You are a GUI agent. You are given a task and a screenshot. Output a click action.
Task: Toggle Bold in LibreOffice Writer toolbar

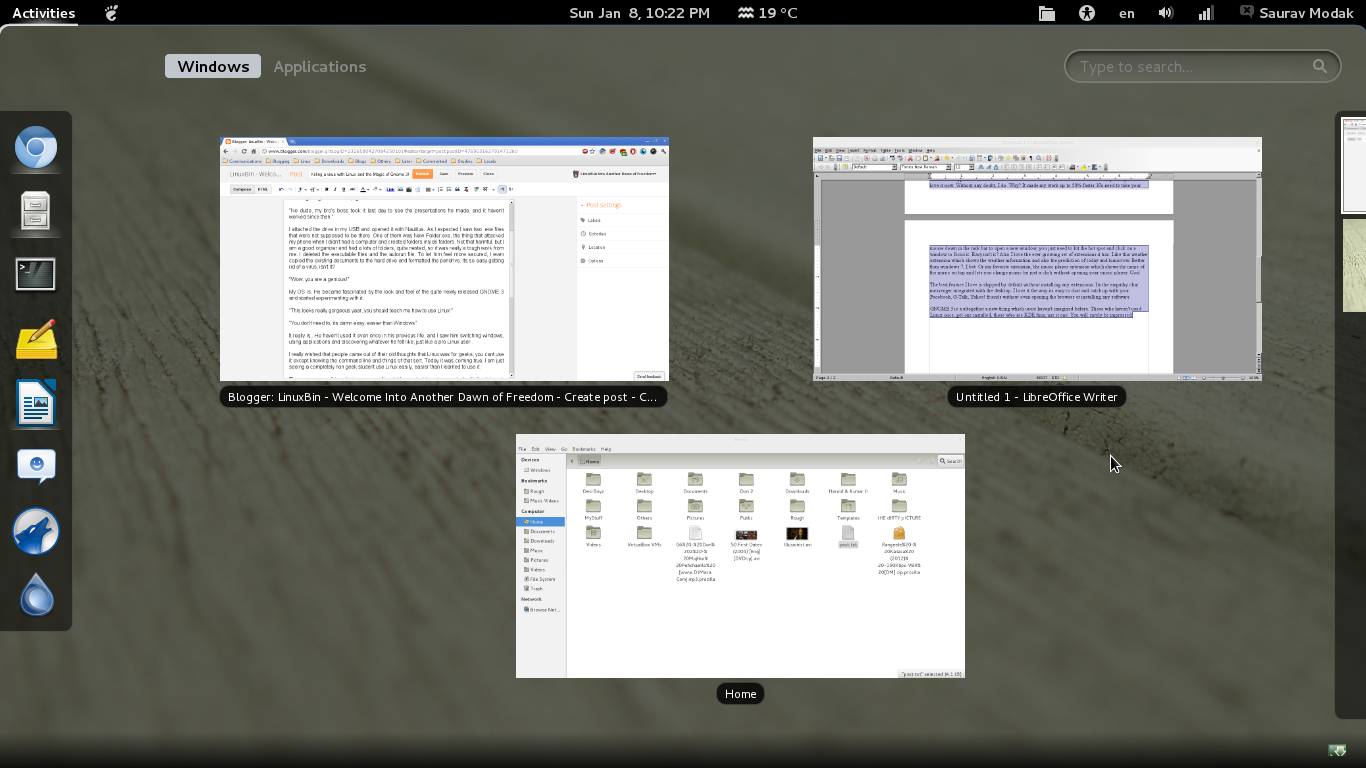pyautogui.click(x=981, y=167)
